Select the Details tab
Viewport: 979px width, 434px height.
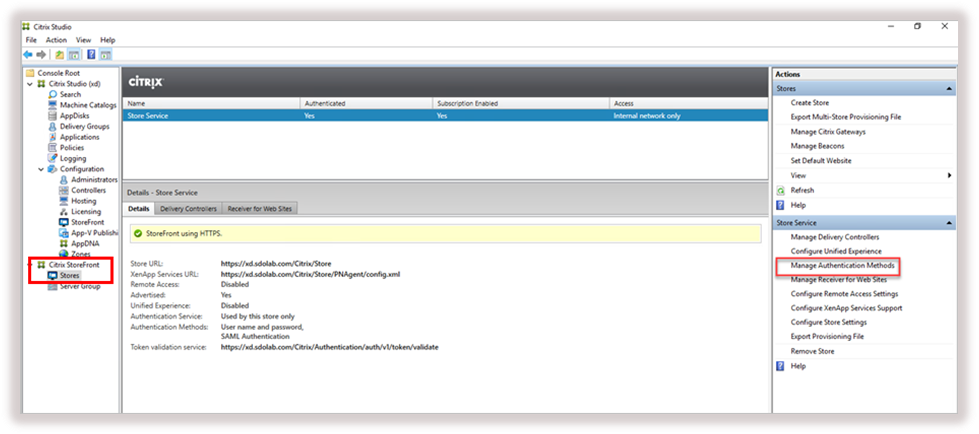(x=139, y=209)
